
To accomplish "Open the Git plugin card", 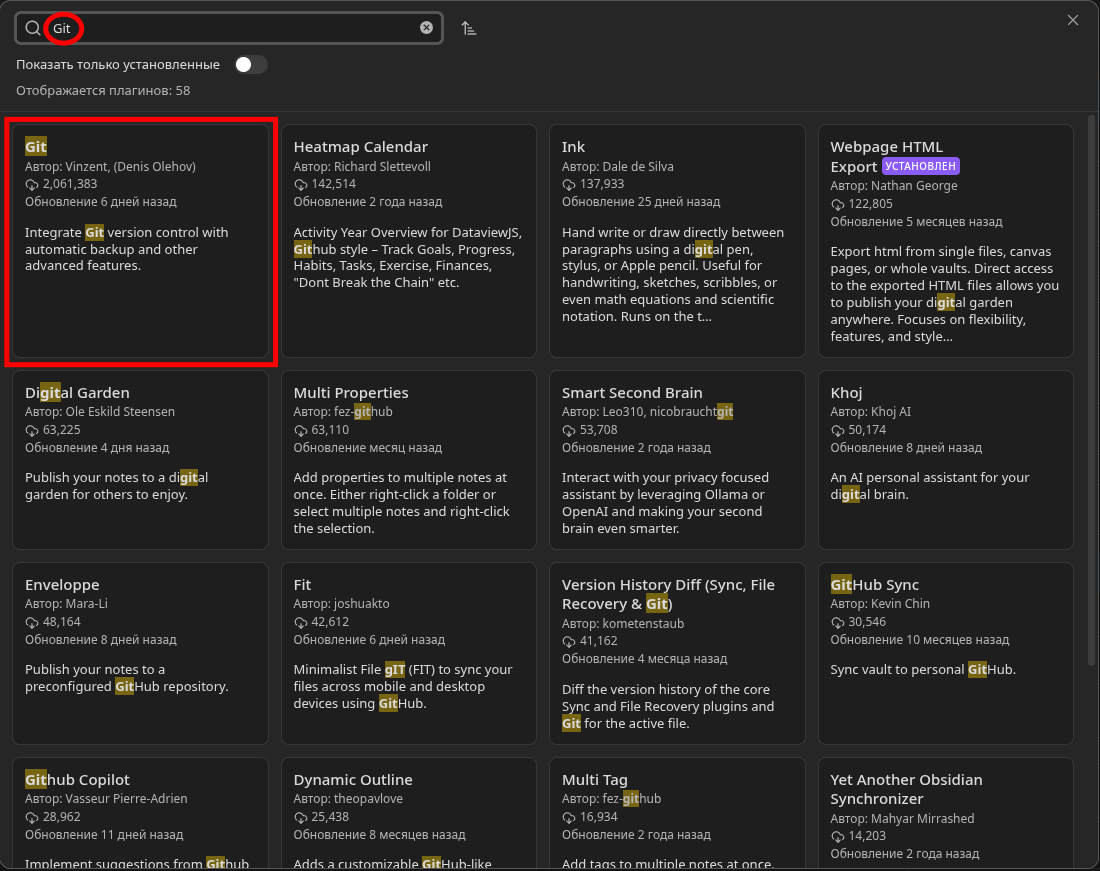I will 140,240.
